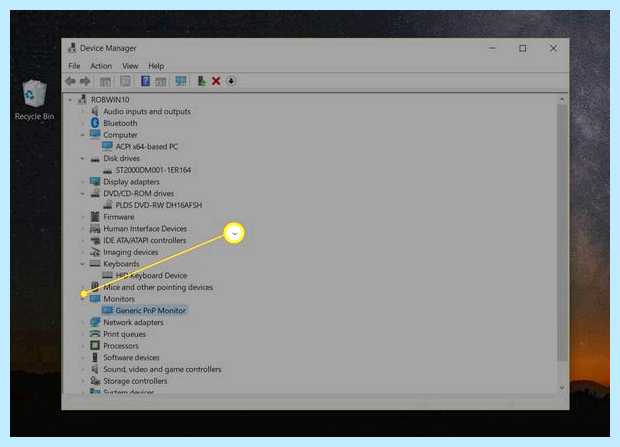The width and height of the screenshot is (620, 447).
Task: Select the ROBWIN10 computer name
Action: coord(110,100)
